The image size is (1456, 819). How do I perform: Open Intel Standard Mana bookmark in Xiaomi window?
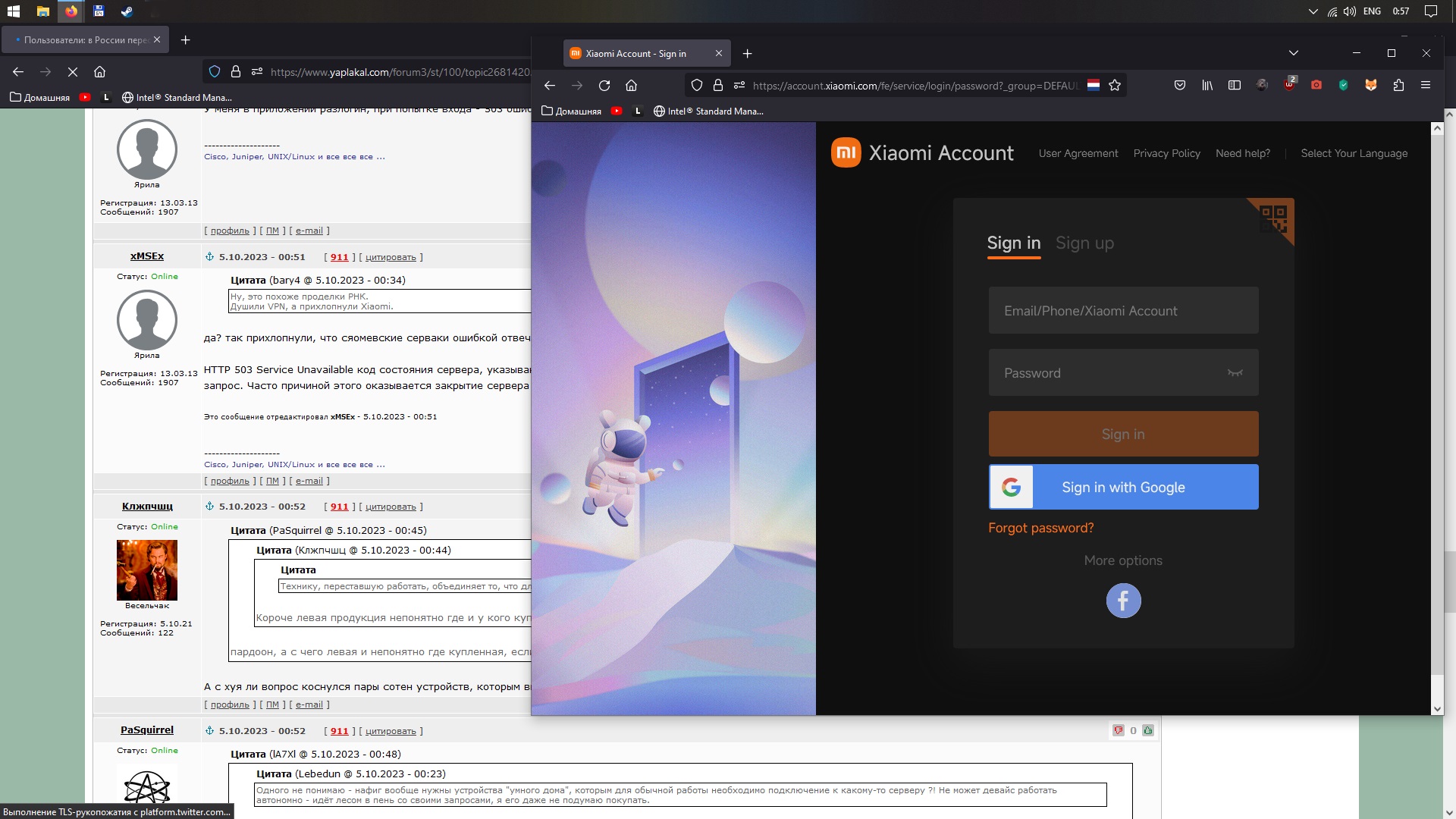coord(708,111)
